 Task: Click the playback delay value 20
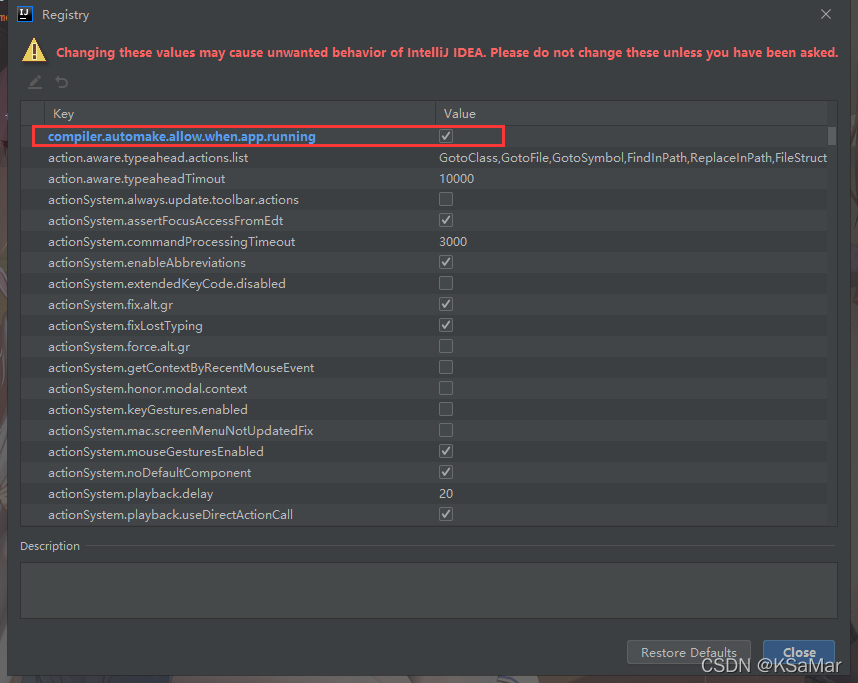pyautogui.click(x=446, y=493)
